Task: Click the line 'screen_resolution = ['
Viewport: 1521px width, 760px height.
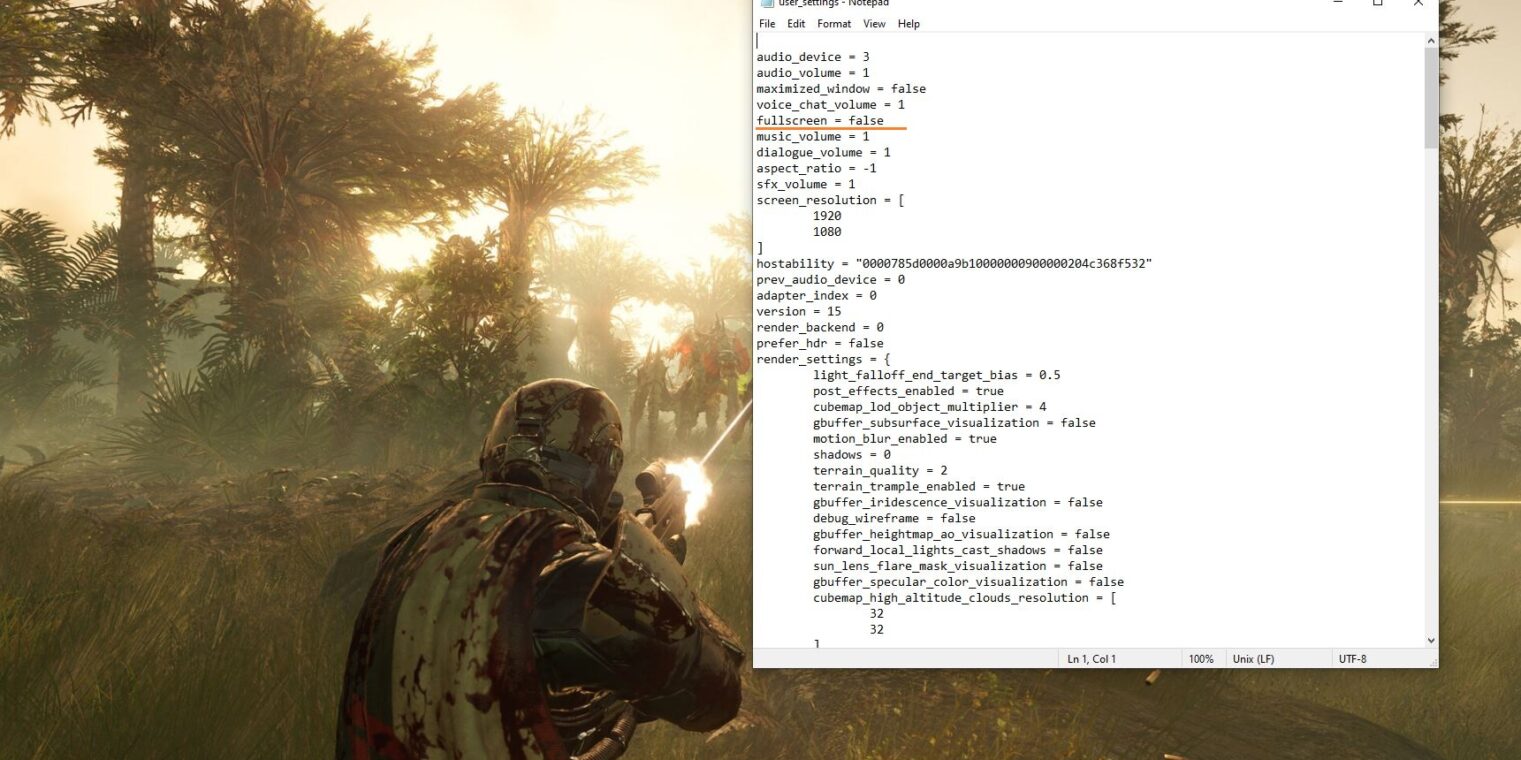Action: point(830,201)
